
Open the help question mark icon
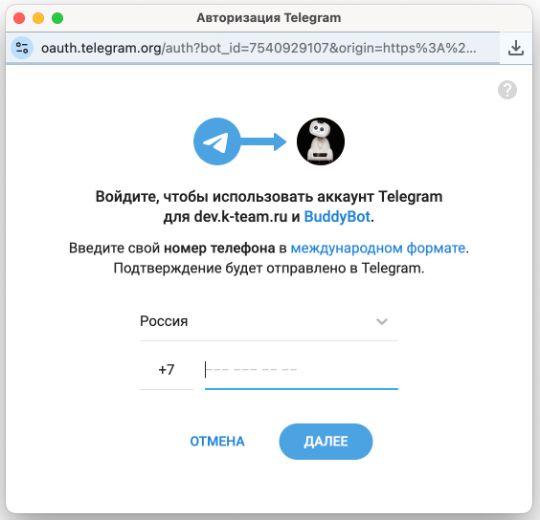pyautogui.click(x=507, y=90)
